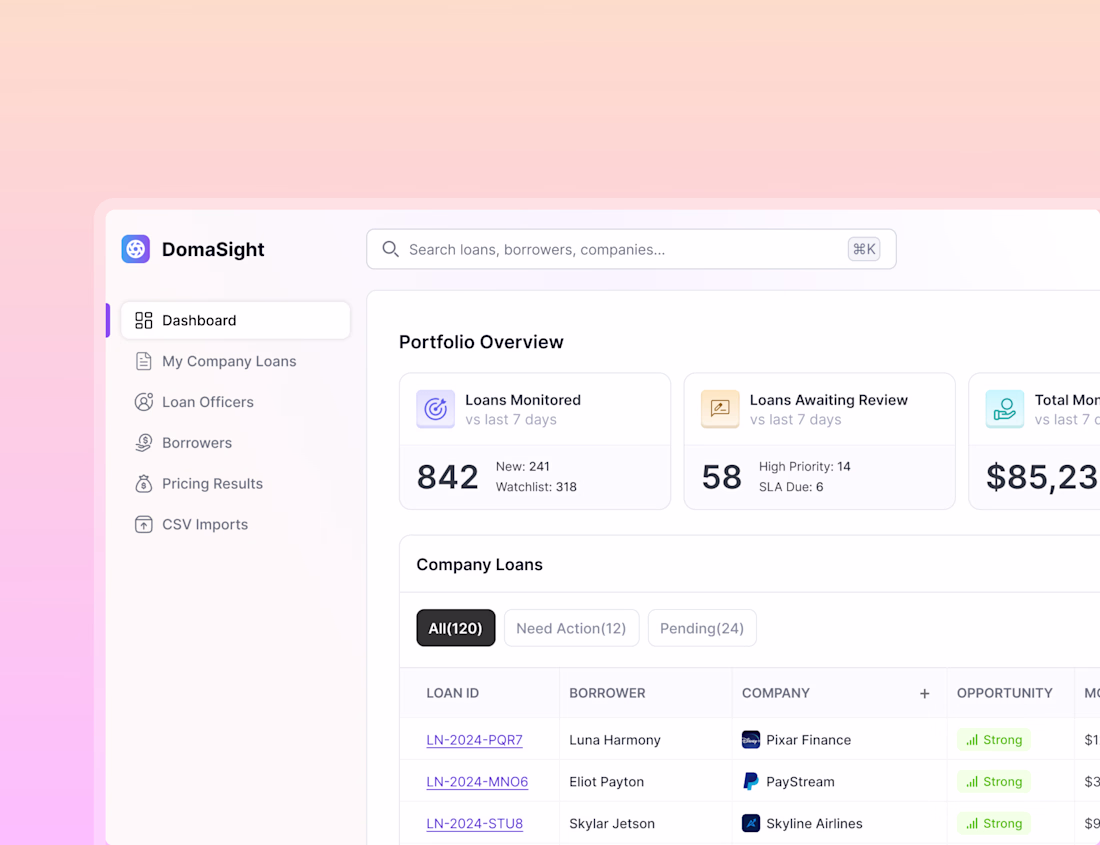Click the LOAN ID column header
The image size is (1100, 845).
[x=452, y=693]
